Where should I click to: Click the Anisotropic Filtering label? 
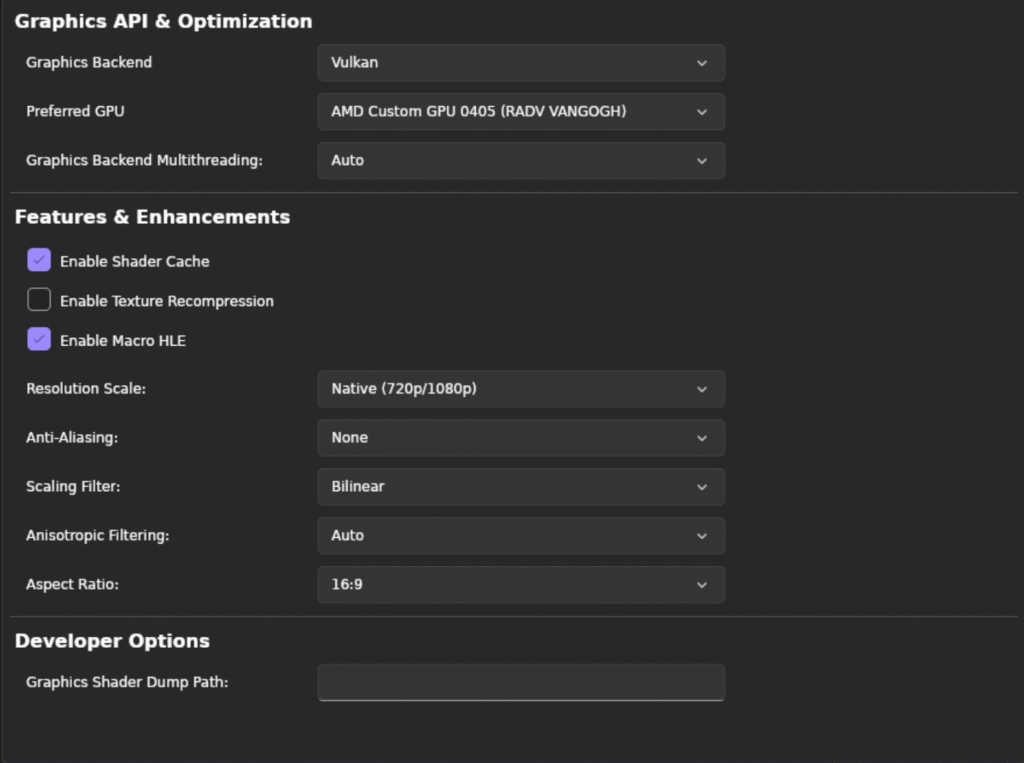coord(97,536)
